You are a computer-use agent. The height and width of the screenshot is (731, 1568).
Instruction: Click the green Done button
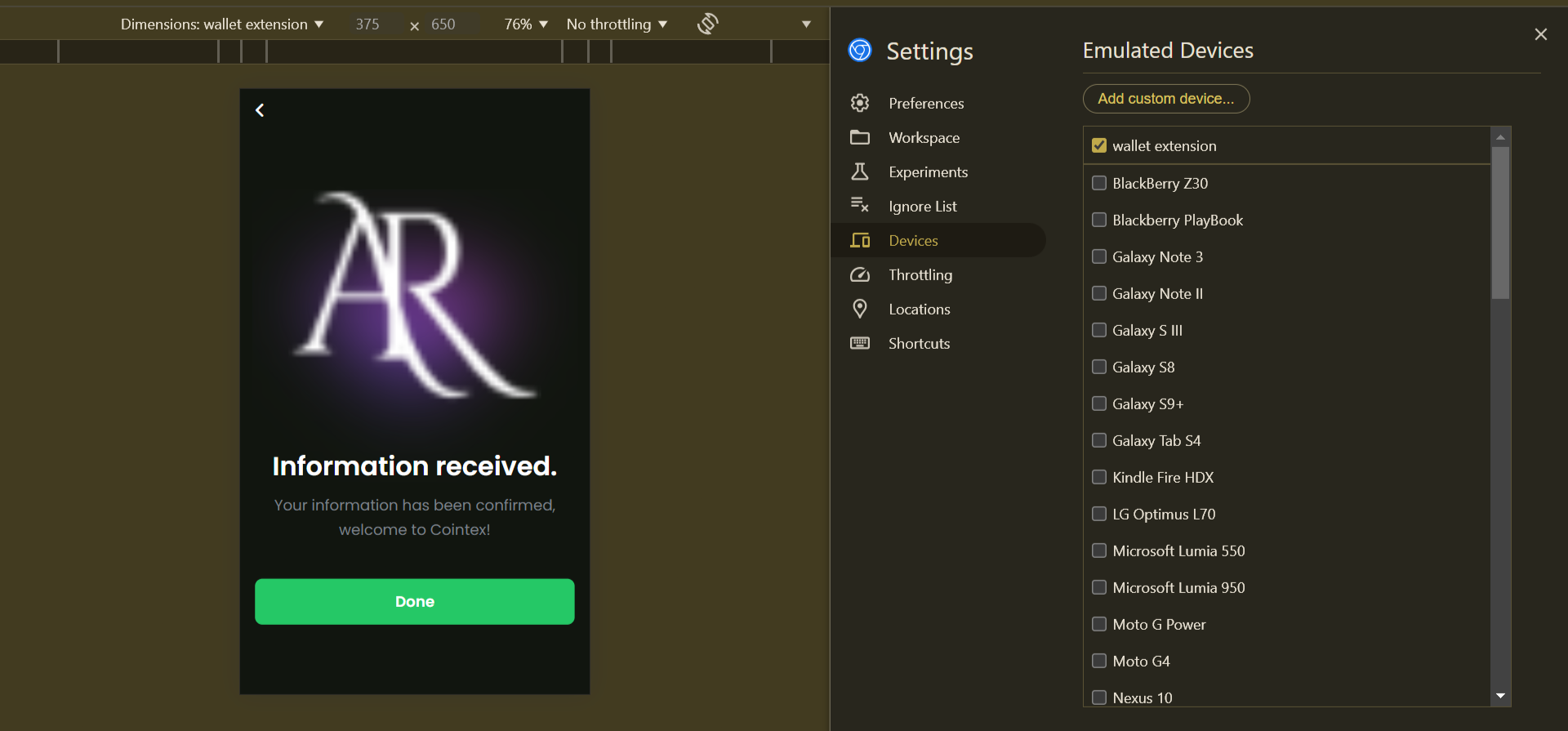(x=415, y=602)
